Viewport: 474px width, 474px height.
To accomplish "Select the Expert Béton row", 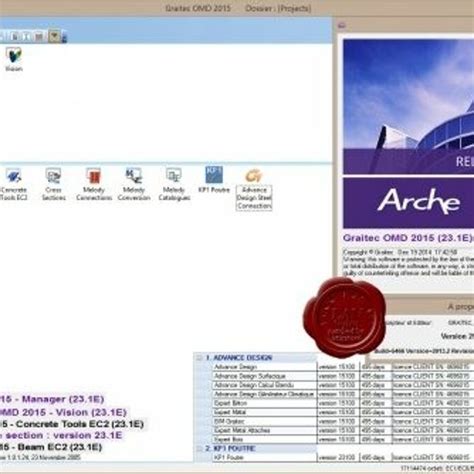I will coord(342,403).
